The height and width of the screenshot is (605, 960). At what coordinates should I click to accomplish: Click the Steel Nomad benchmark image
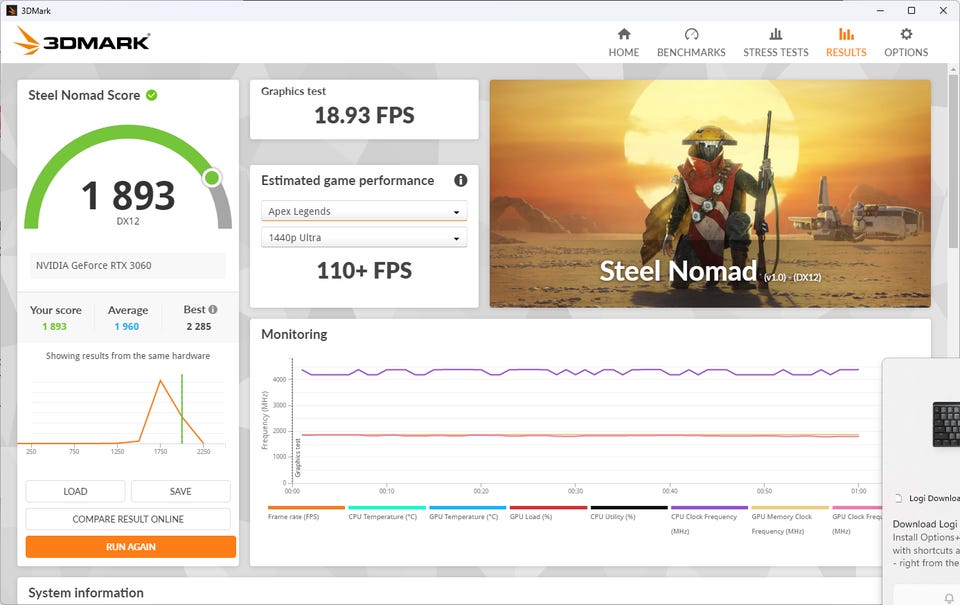click(710, 194)
